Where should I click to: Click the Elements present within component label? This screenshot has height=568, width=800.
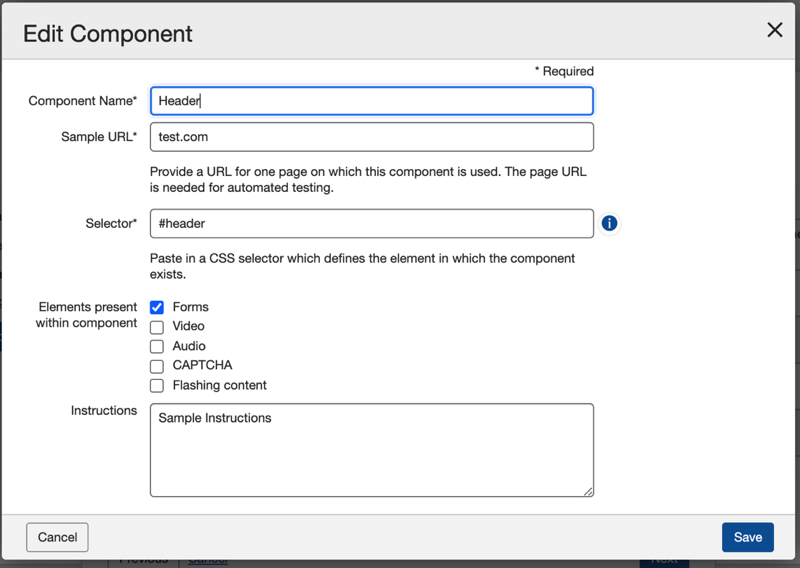(x=86, y=315)
